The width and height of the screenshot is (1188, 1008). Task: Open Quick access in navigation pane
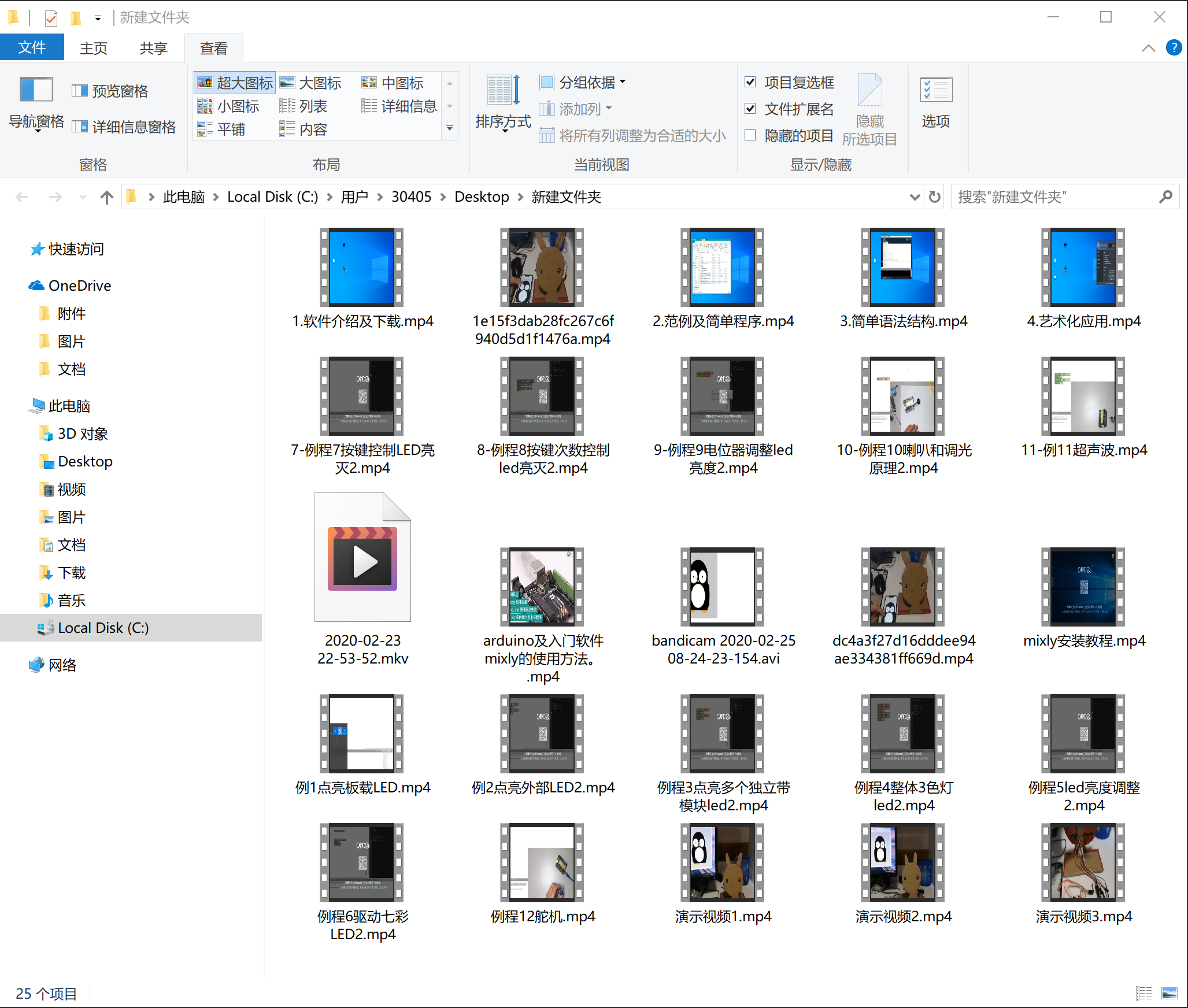pyautogui.click(x=67, y=249)
